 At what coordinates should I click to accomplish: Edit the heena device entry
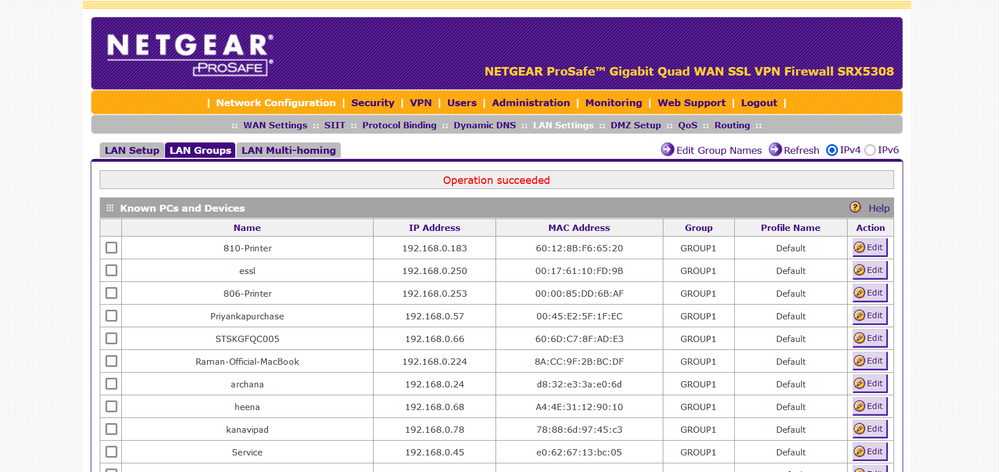click(x=870, y=406)
